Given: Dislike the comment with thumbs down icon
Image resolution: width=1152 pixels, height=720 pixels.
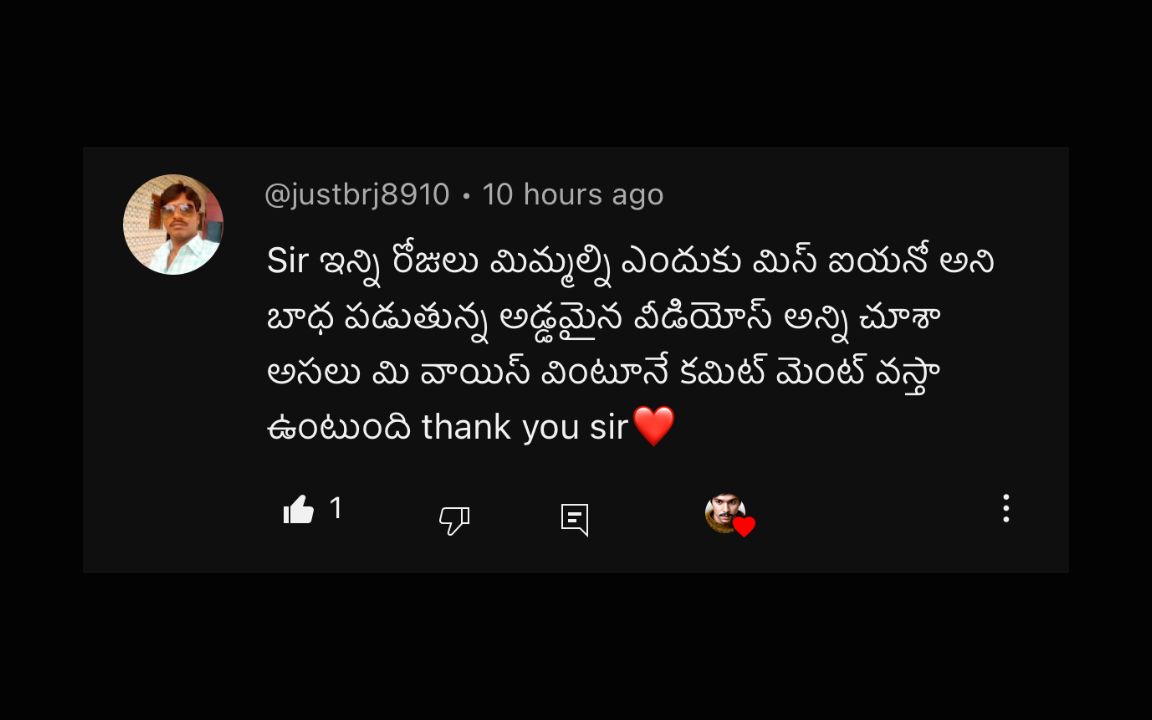Looking at the screenshot, I should pyautogui.click(x=454, y=519).
